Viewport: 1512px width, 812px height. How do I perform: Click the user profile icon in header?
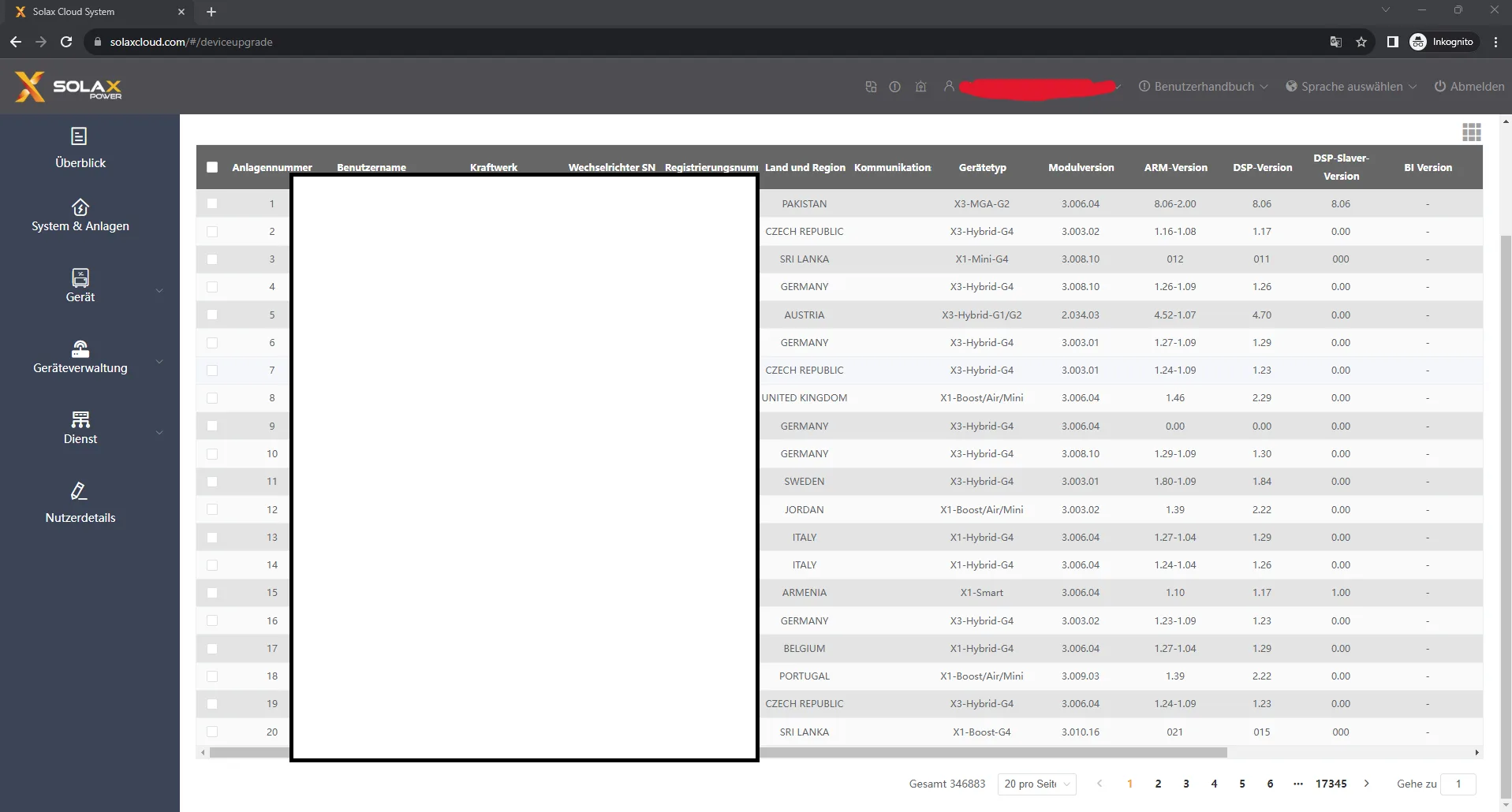[x=949, y=87]
